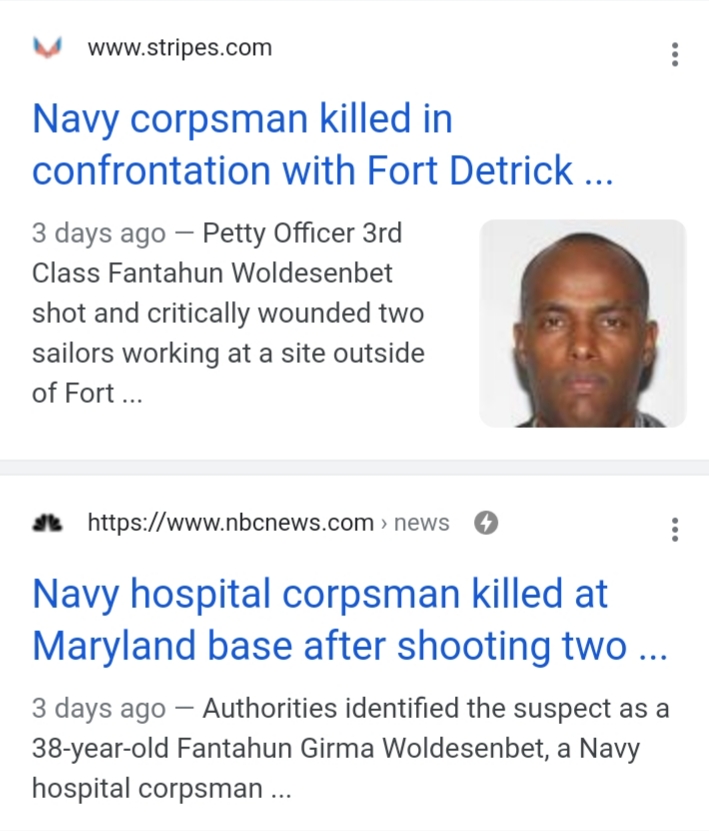
Task: Click the gray divider between the results
Action: [354, 467]
